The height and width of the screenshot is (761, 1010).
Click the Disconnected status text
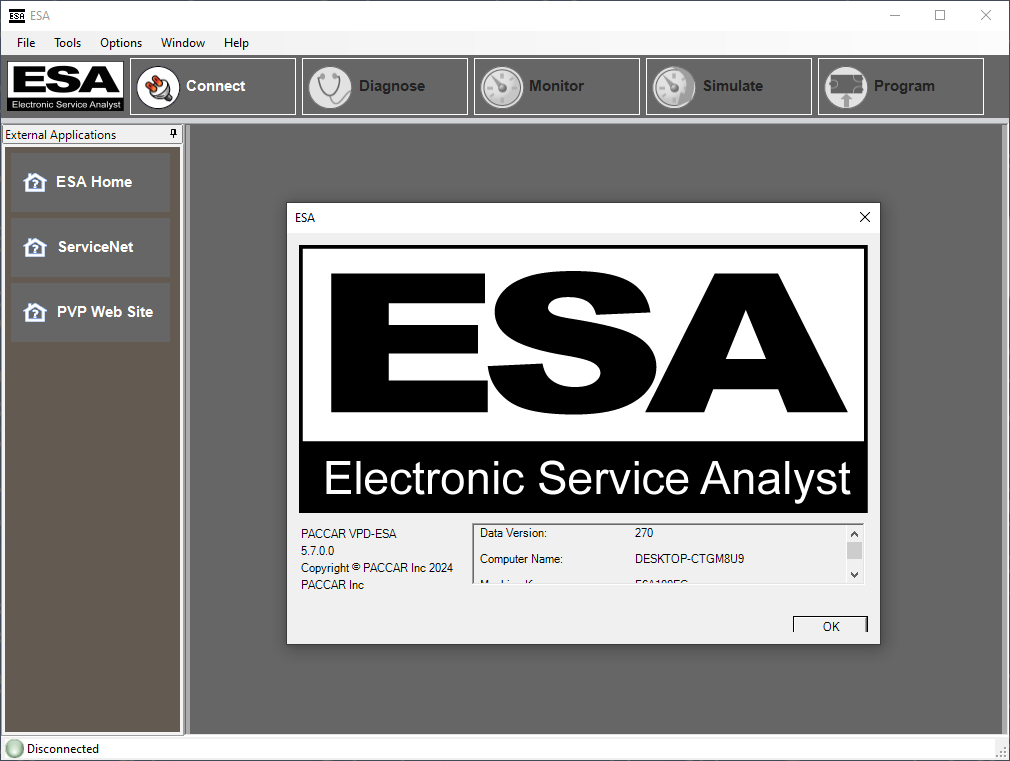point(62,749)
